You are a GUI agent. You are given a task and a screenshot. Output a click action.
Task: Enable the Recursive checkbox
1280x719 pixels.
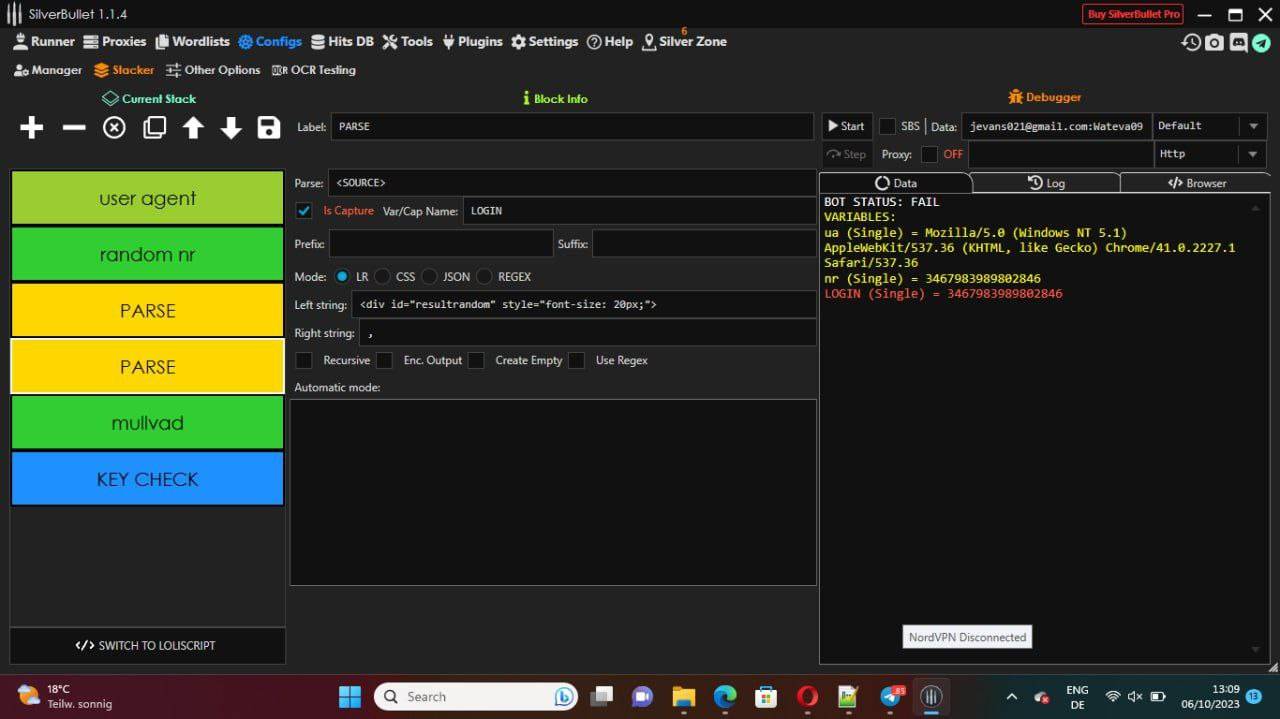coord(305,360)
